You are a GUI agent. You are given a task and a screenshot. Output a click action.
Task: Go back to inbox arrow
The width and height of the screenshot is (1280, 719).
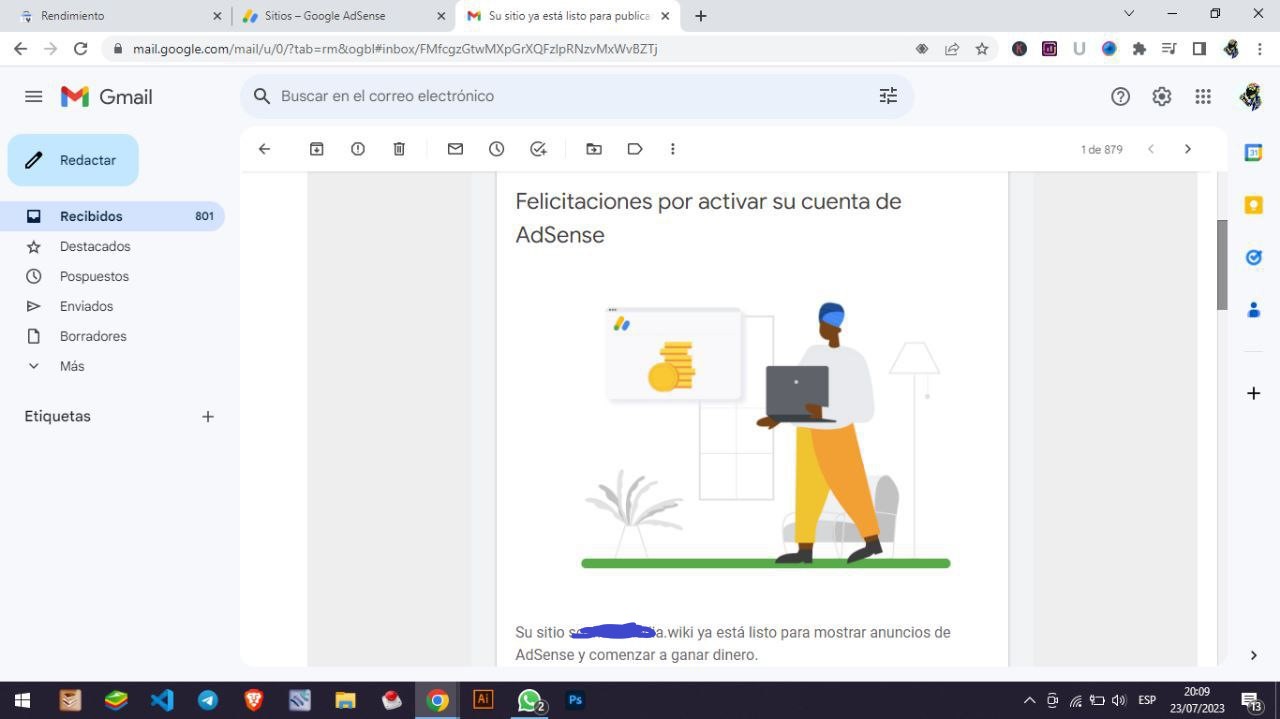(x=264, y=149)
